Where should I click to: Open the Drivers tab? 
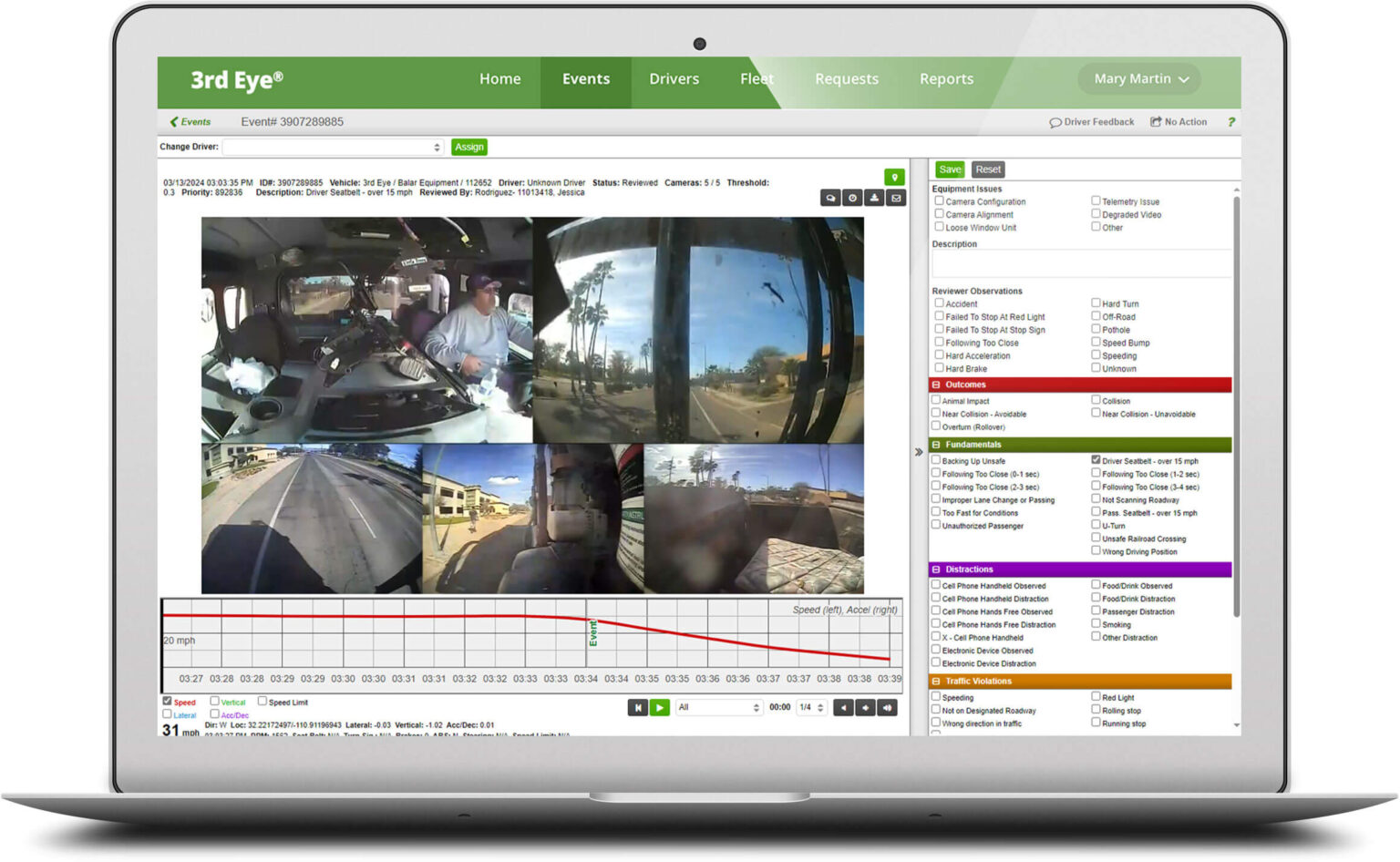[674, 79]
